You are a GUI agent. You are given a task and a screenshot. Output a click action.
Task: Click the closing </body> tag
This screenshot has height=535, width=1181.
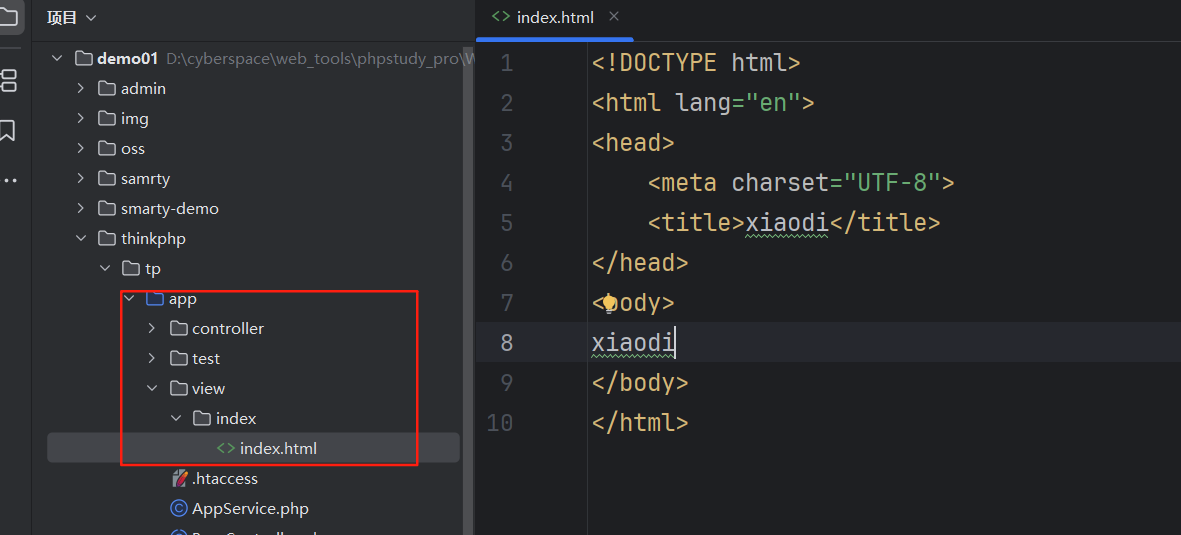(640, 383)
